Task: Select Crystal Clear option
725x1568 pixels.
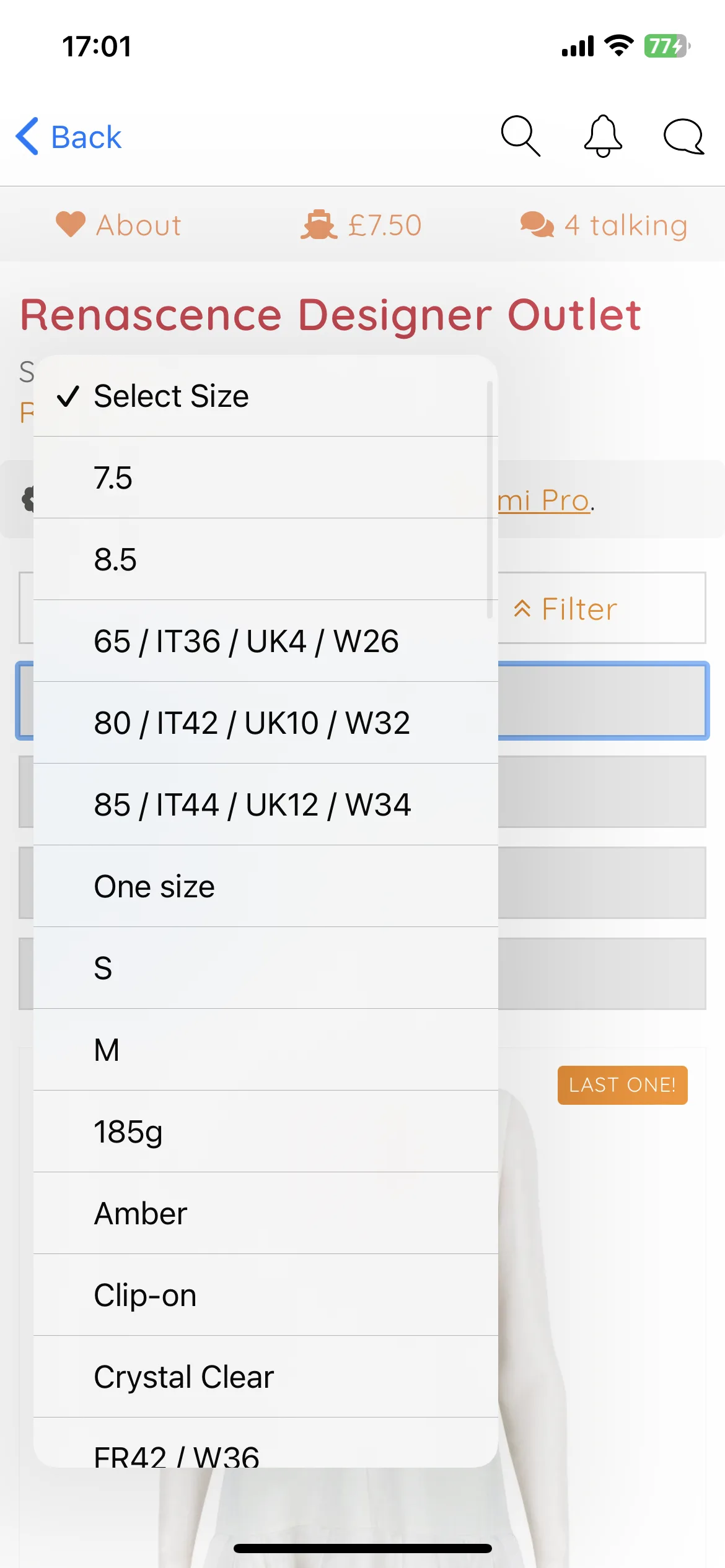Action: click(x=266, y=1377)
